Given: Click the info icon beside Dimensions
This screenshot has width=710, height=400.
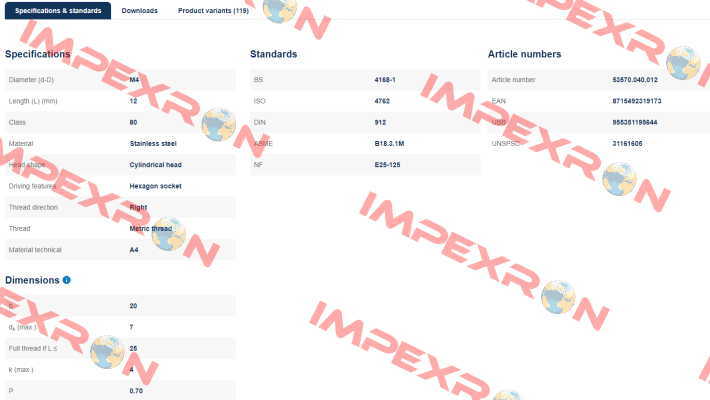Looking at the screenshot, I should coord(67,280).
